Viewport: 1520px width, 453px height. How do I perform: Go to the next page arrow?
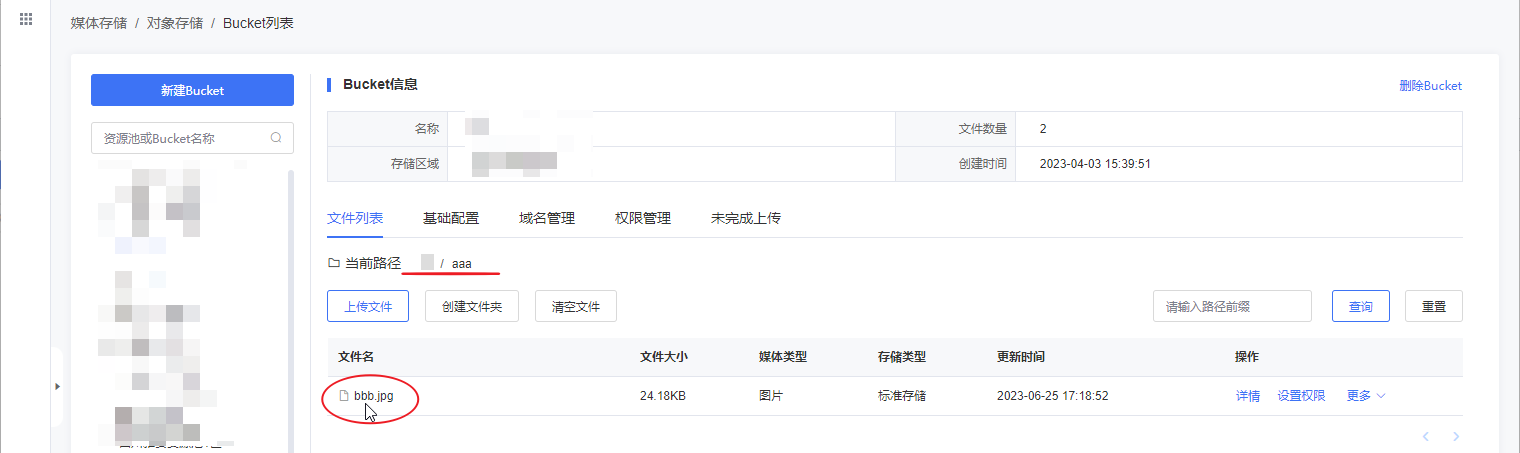point(1456,436)
